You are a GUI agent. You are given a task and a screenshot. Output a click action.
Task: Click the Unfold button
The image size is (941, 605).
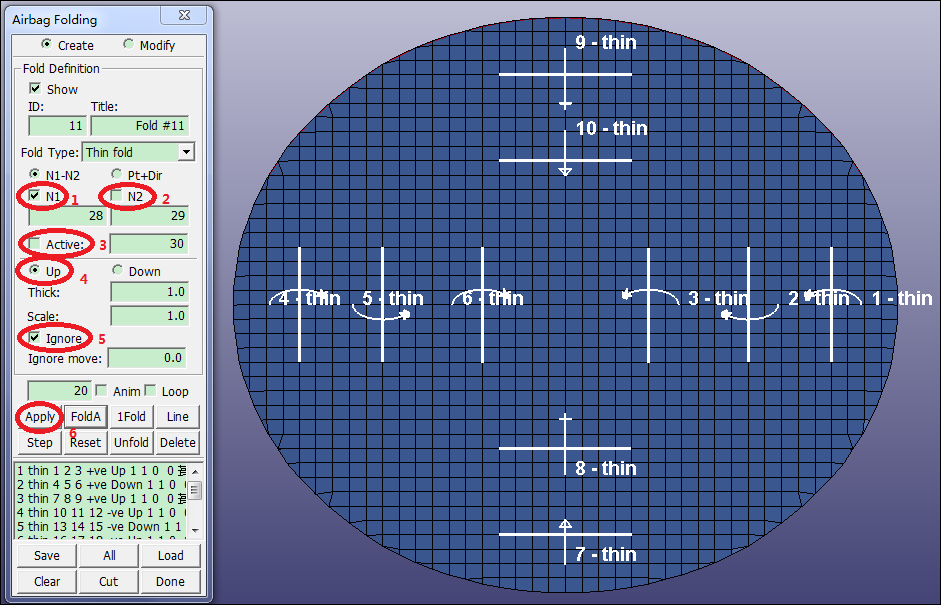pos(131,442)
